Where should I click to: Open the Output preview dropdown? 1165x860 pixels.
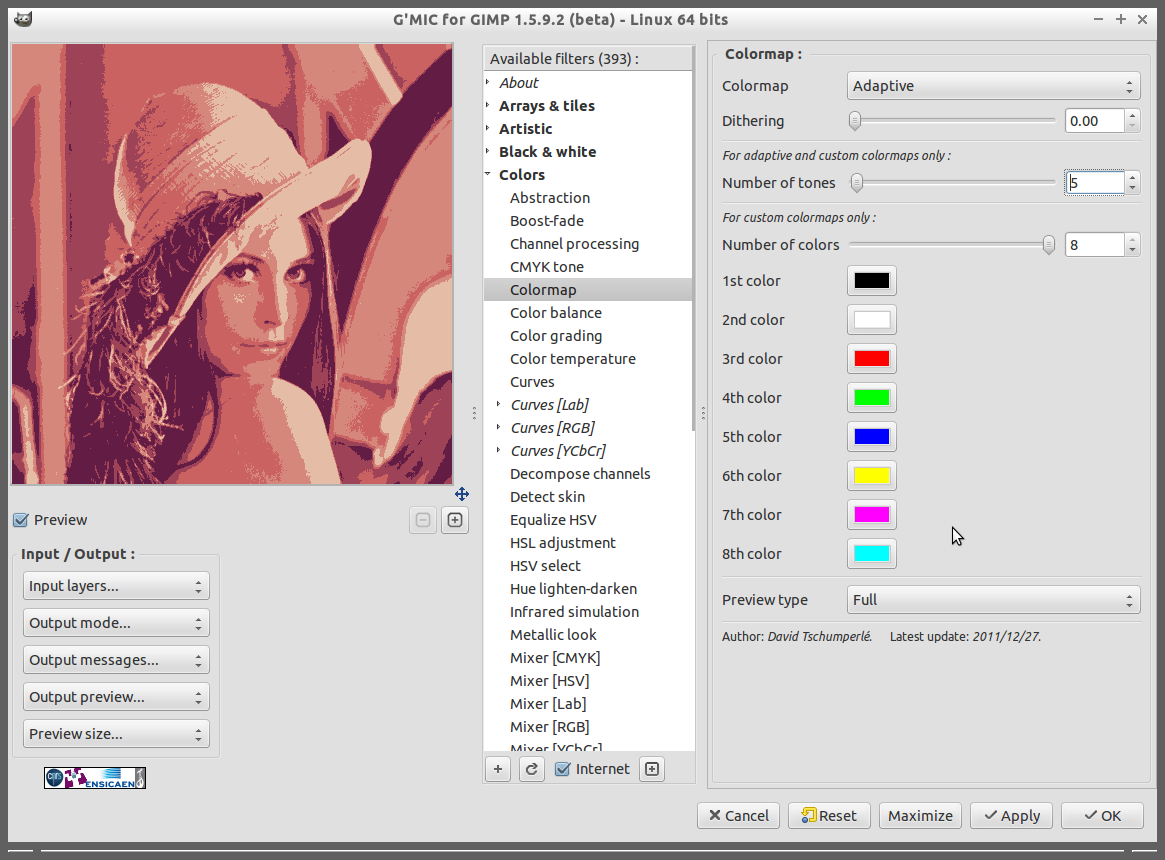pos(116,697)
